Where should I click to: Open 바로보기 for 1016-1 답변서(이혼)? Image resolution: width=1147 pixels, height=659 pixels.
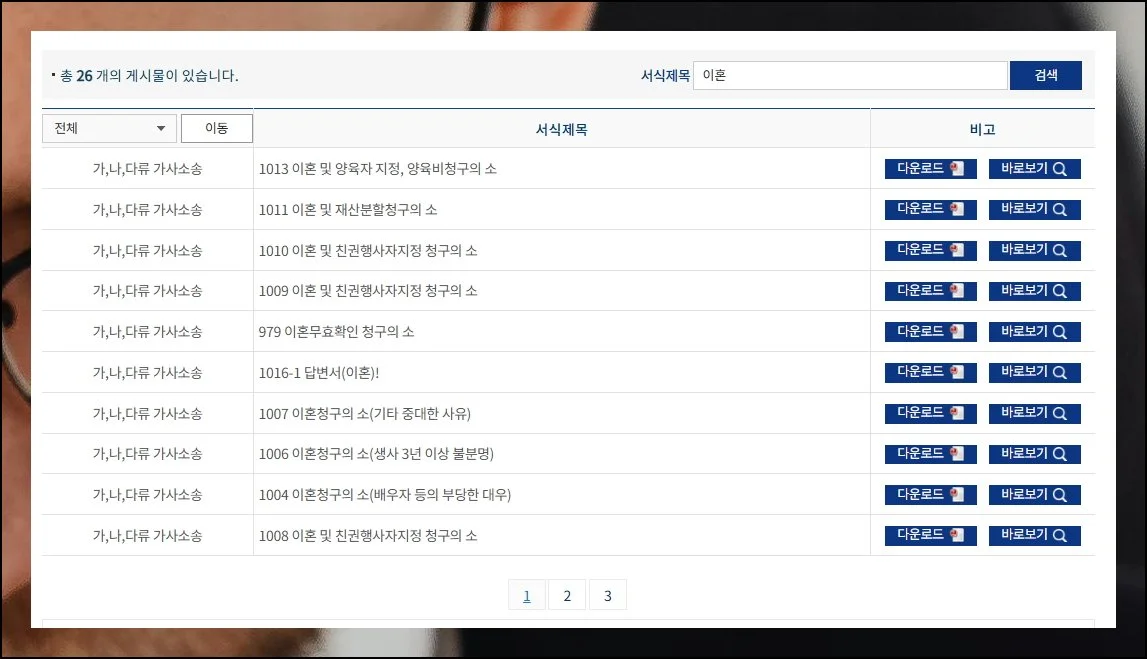tap(1034, 372)
